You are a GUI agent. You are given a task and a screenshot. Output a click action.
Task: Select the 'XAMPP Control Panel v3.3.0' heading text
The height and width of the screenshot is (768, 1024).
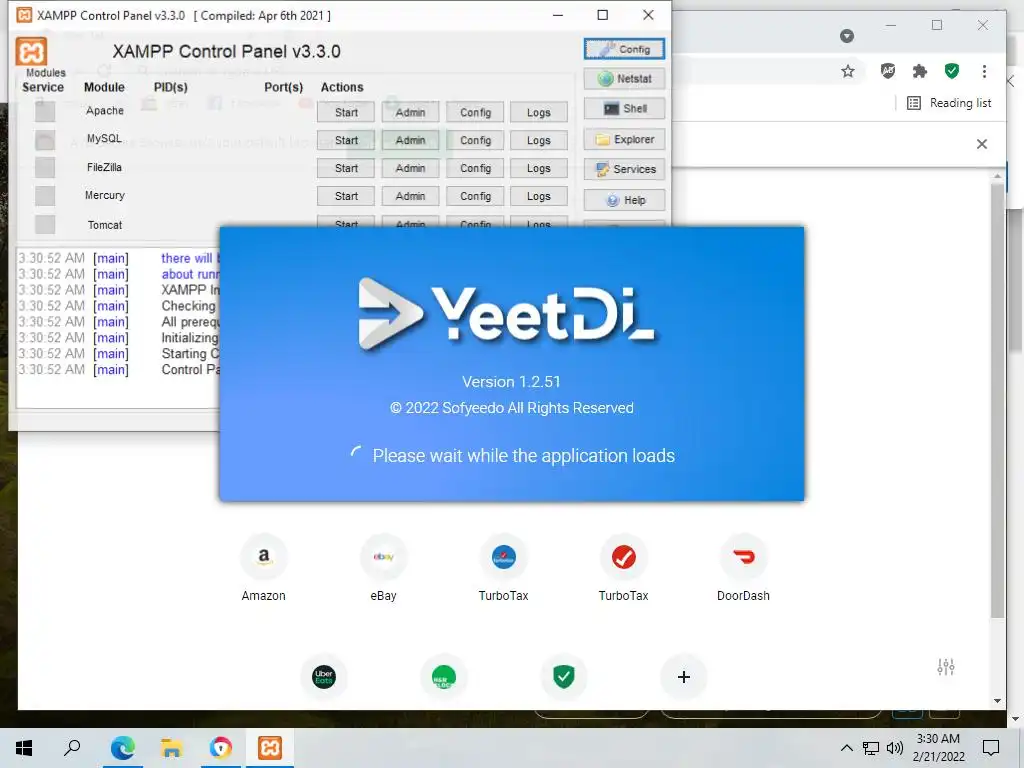point(227,52)
